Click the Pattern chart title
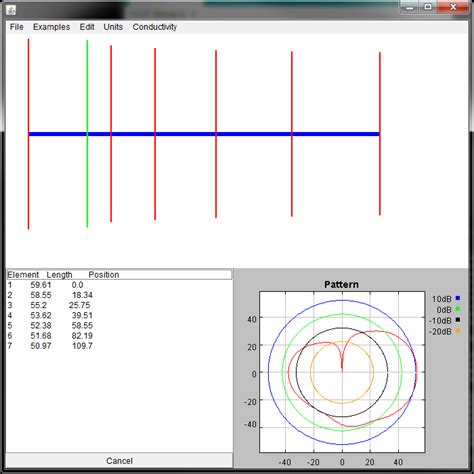Image resolution: width=474 pixels, height=474 pixels. pyautogui.click(x=341, y=284)
